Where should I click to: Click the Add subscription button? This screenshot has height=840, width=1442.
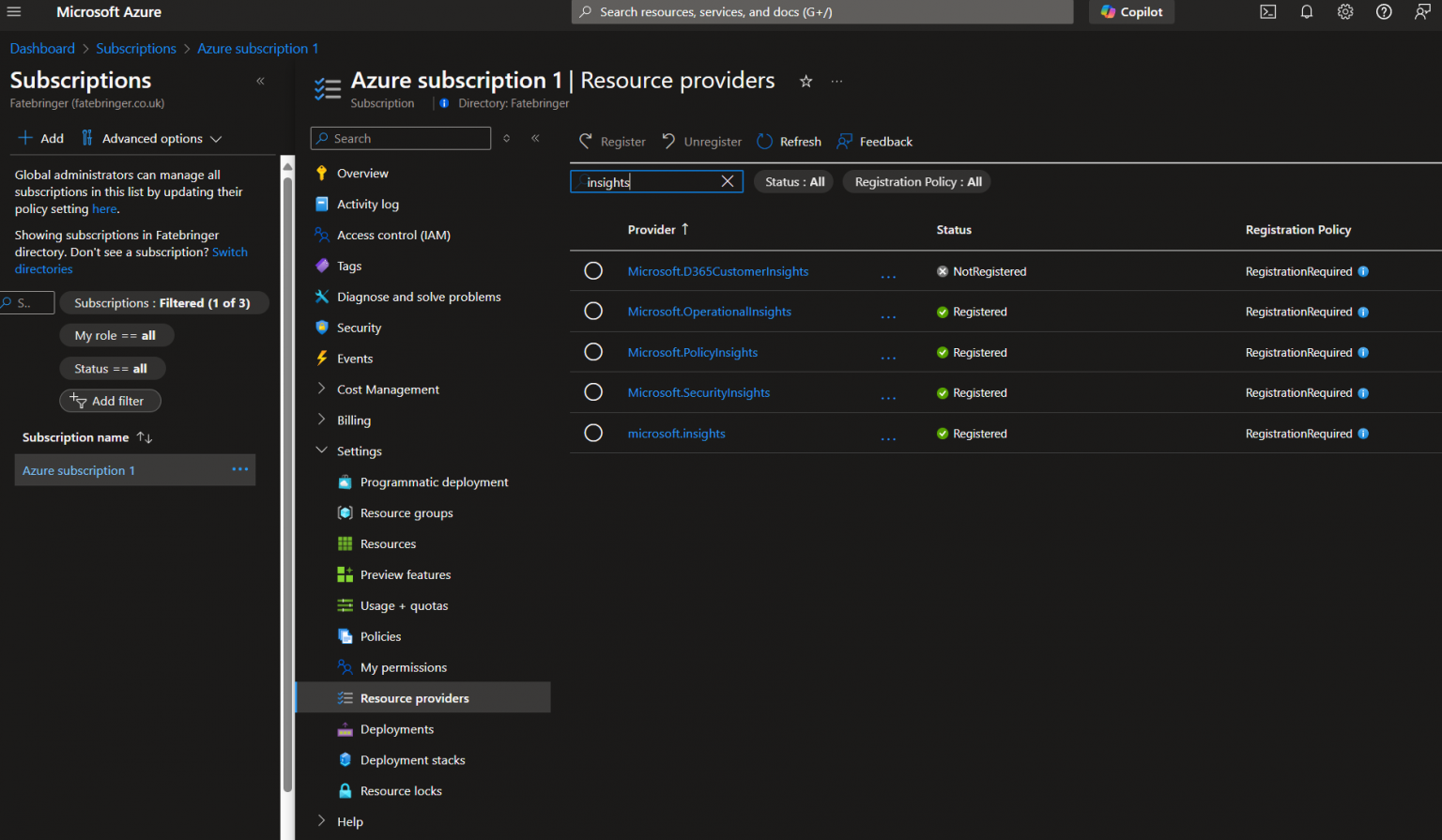pyautogui.click(x=40, y=137)
